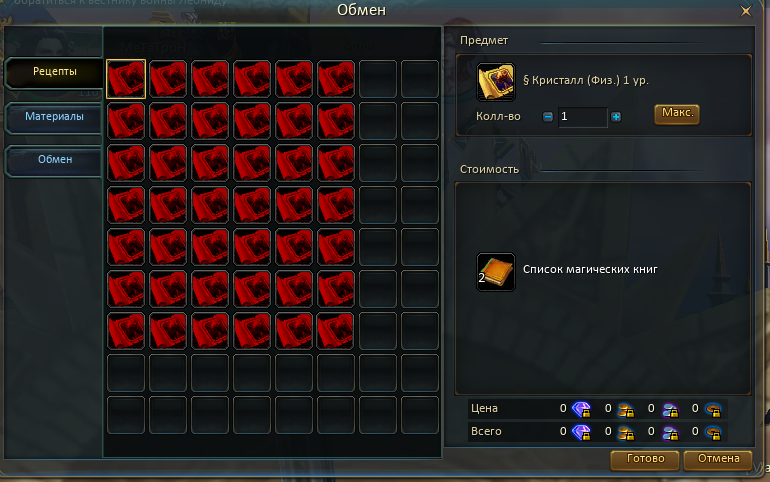Open the Рецепты tab
Screen dimensions: 770x482
(54, 72)
